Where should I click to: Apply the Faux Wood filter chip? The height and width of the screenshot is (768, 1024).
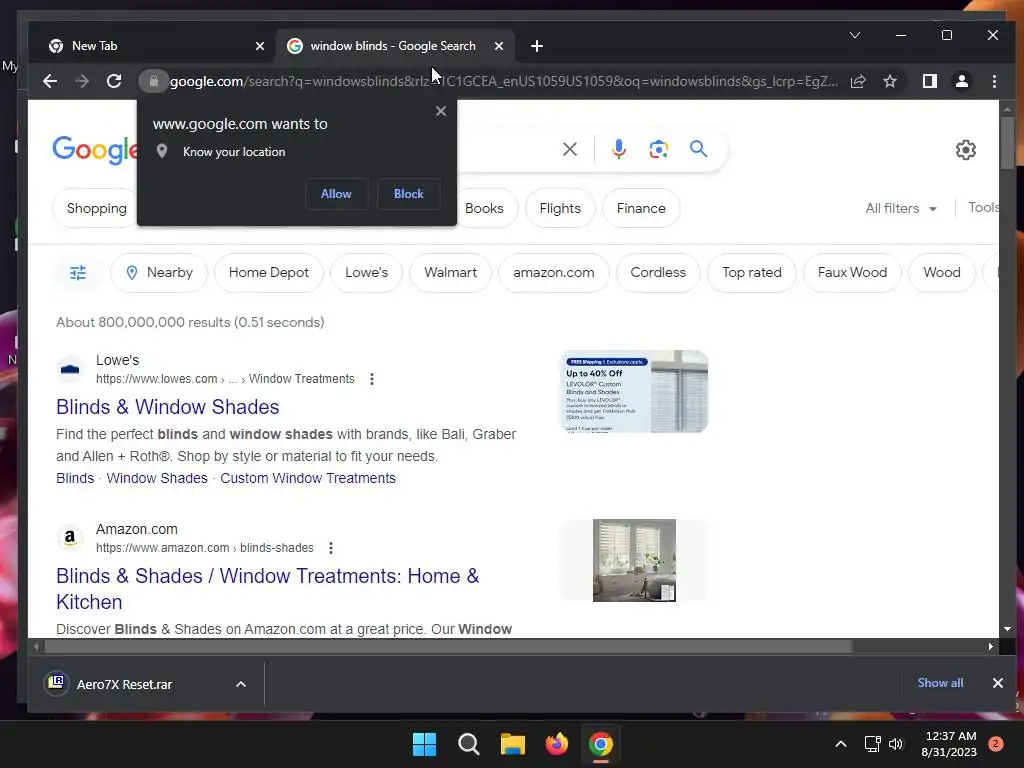852,272
